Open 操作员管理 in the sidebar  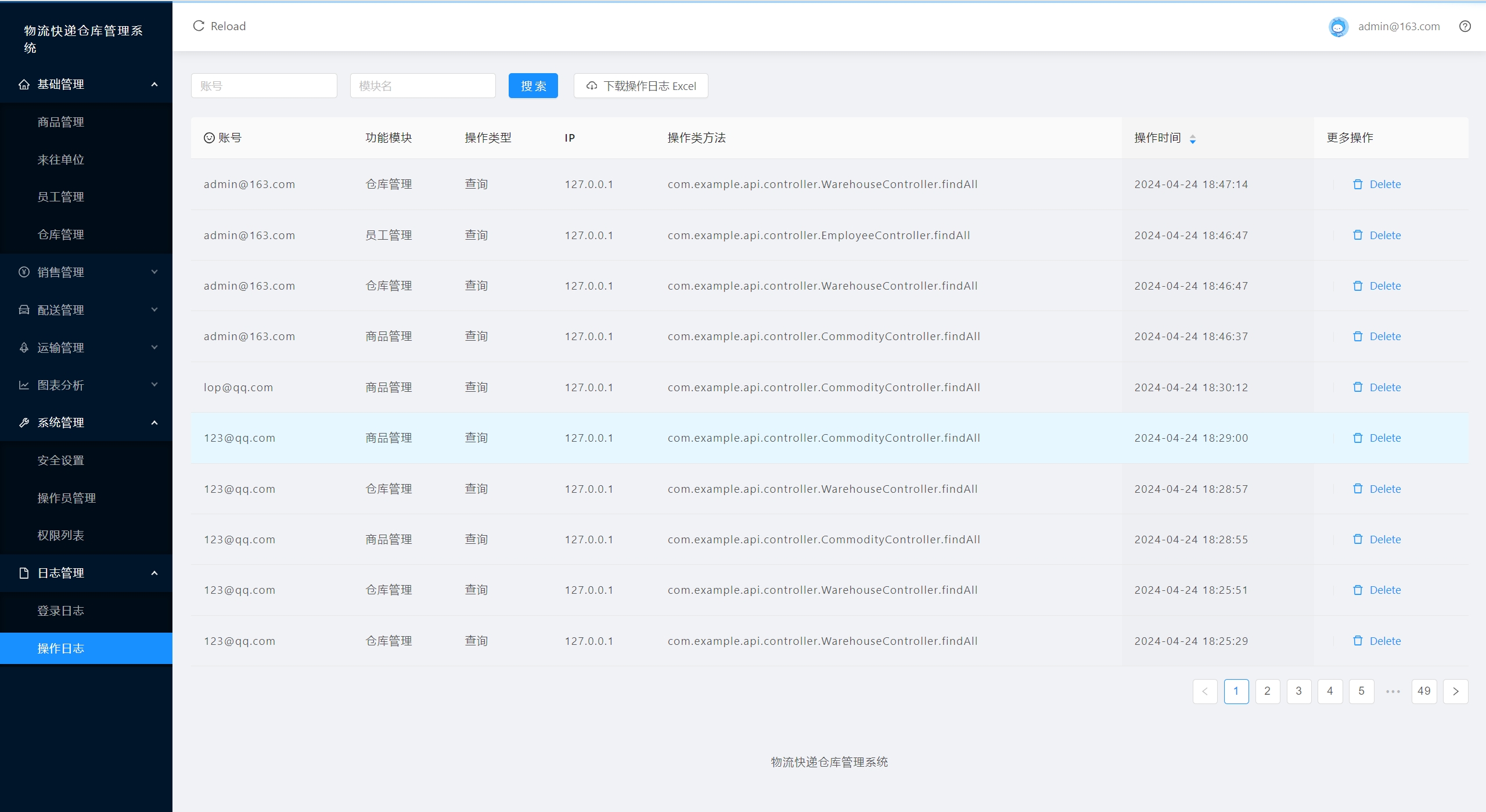tap(67, 498)
